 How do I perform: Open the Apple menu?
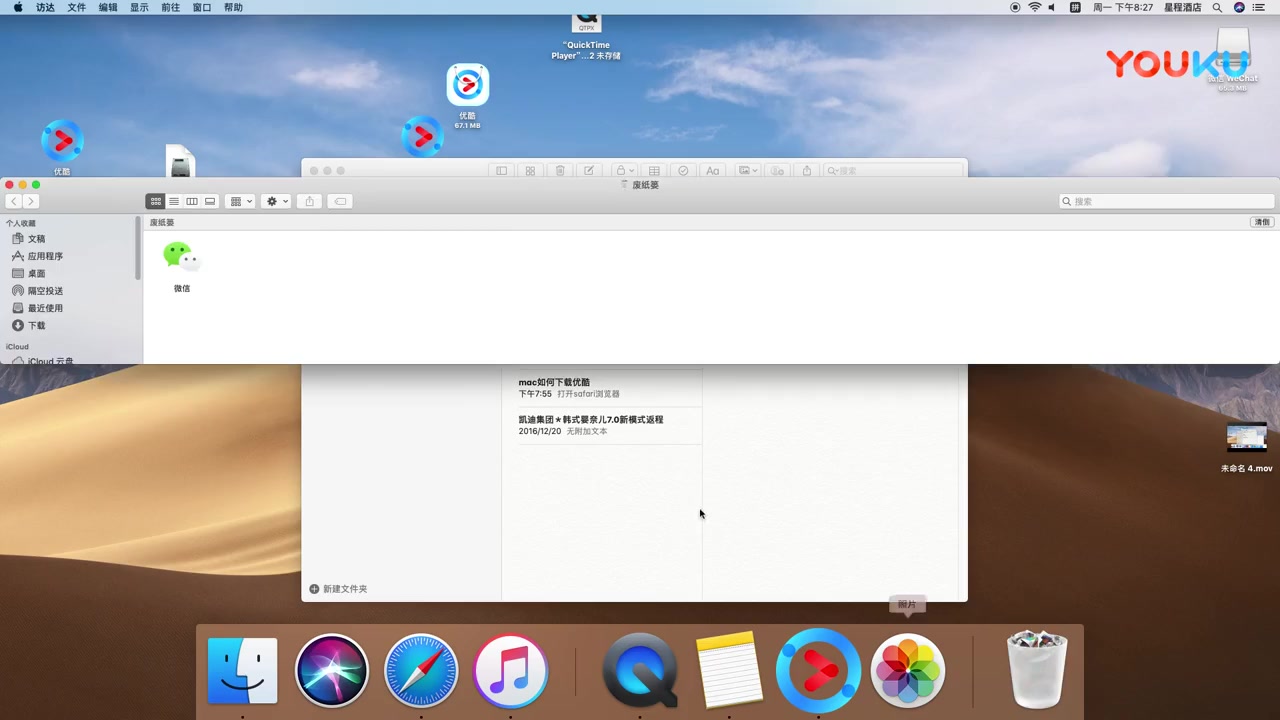tap(18, 7)
